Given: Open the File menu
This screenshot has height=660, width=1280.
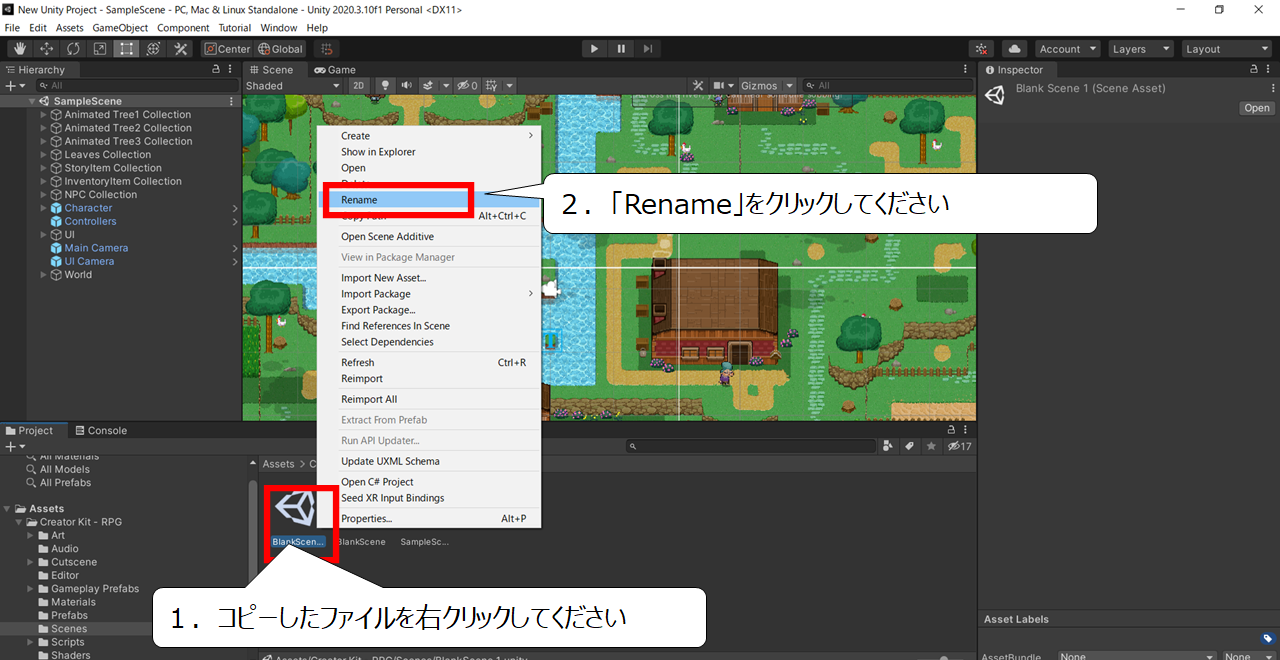Looking at the screenshot, I should [12, 28].
